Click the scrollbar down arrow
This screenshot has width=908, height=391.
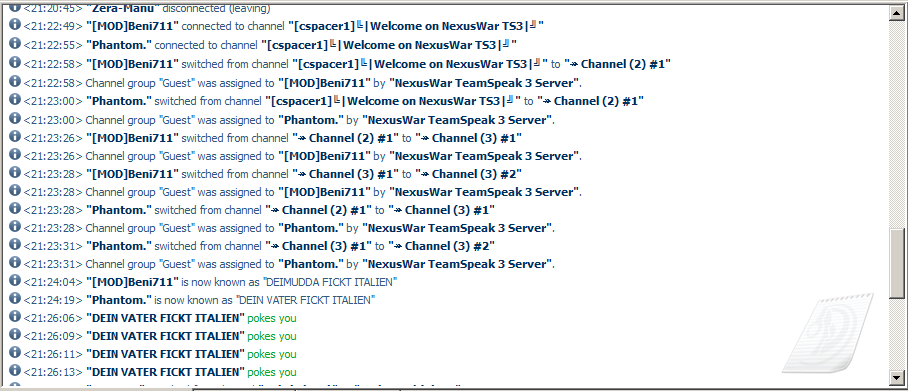tap(896, 378)
